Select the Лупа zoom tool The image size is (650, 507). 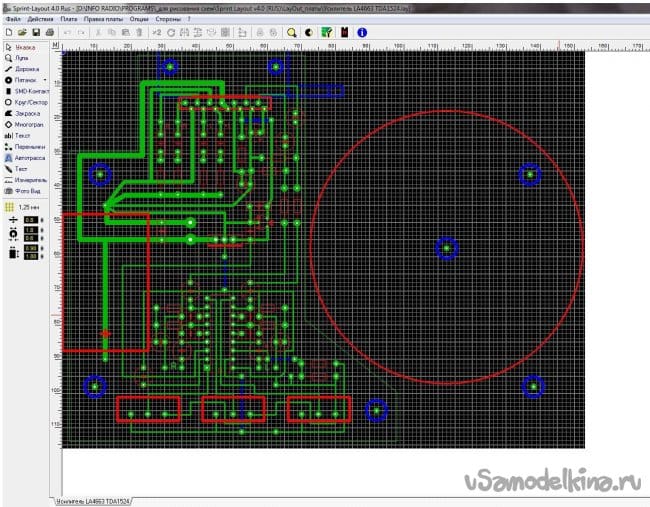tap(21, 57)
